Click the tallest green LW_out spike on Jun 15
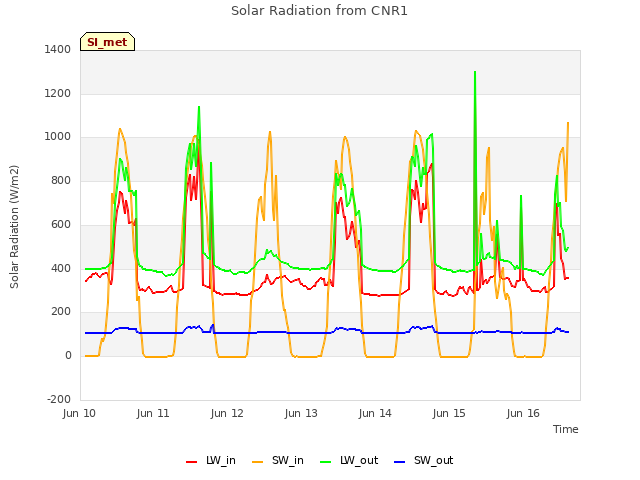 click(x=475, y=73)
